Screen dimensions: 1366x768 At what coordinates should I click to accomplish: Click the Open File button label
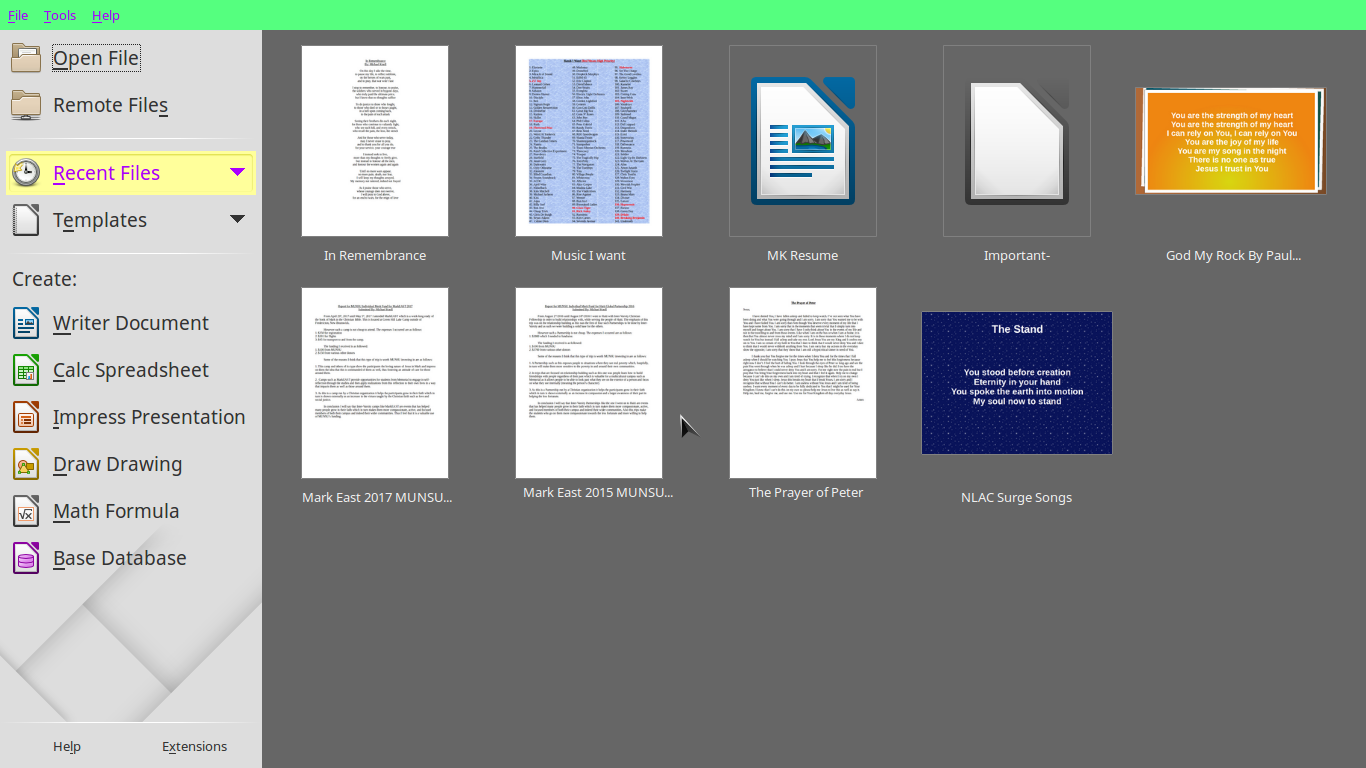[x=96, y=58]
